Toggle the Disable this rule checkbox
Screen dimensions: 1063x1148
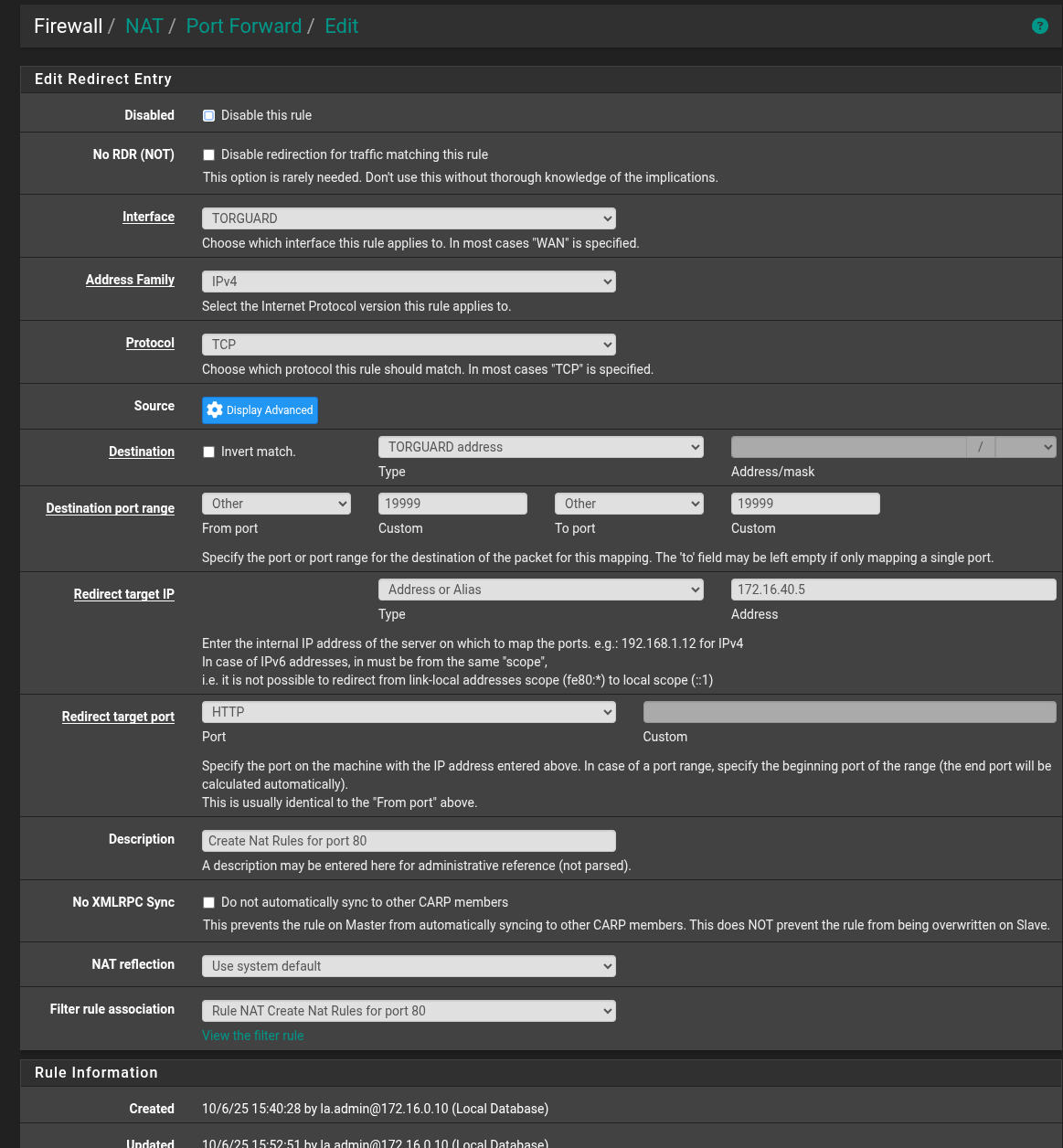coord(208,116)
